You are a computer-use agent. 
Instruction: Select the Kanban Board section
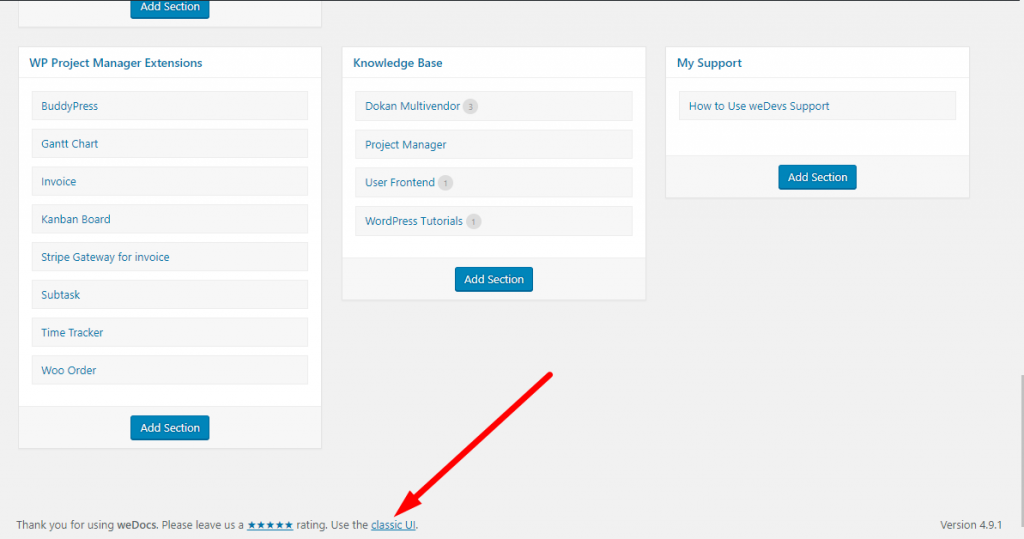coord(170,219)
